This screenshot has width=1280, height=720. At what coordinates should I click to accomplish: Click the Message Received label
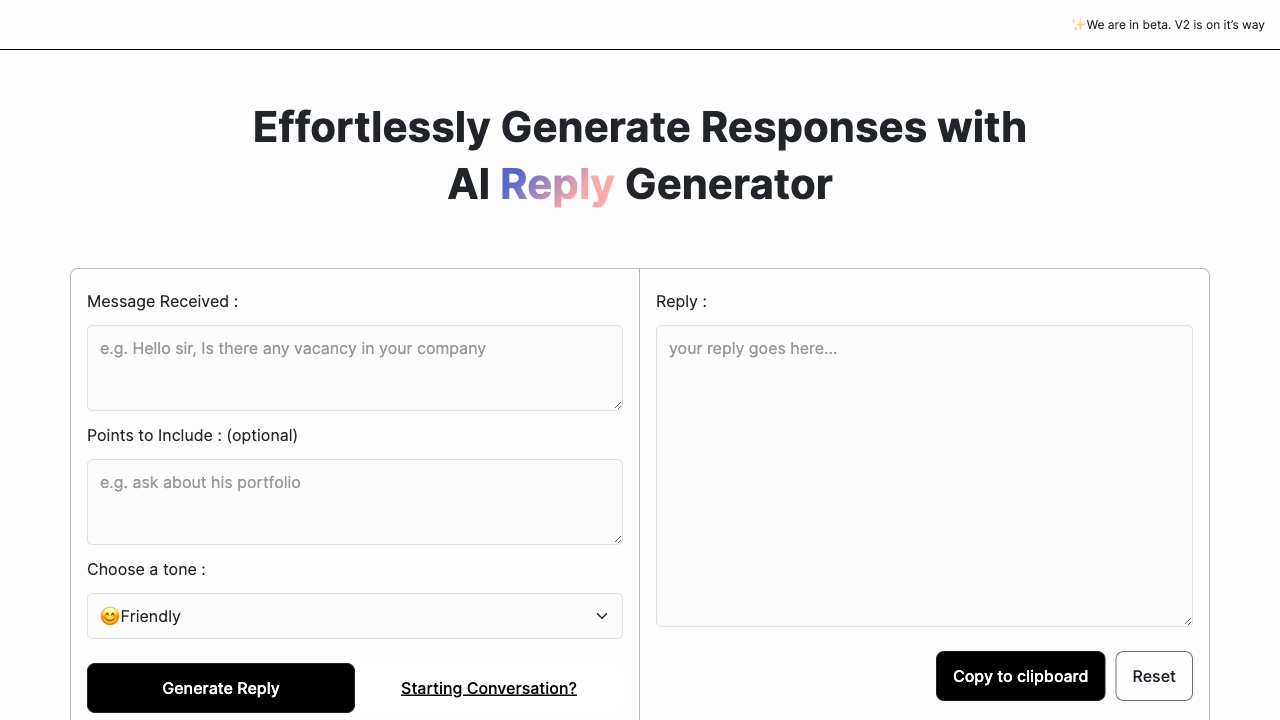[x=162, y=301]
